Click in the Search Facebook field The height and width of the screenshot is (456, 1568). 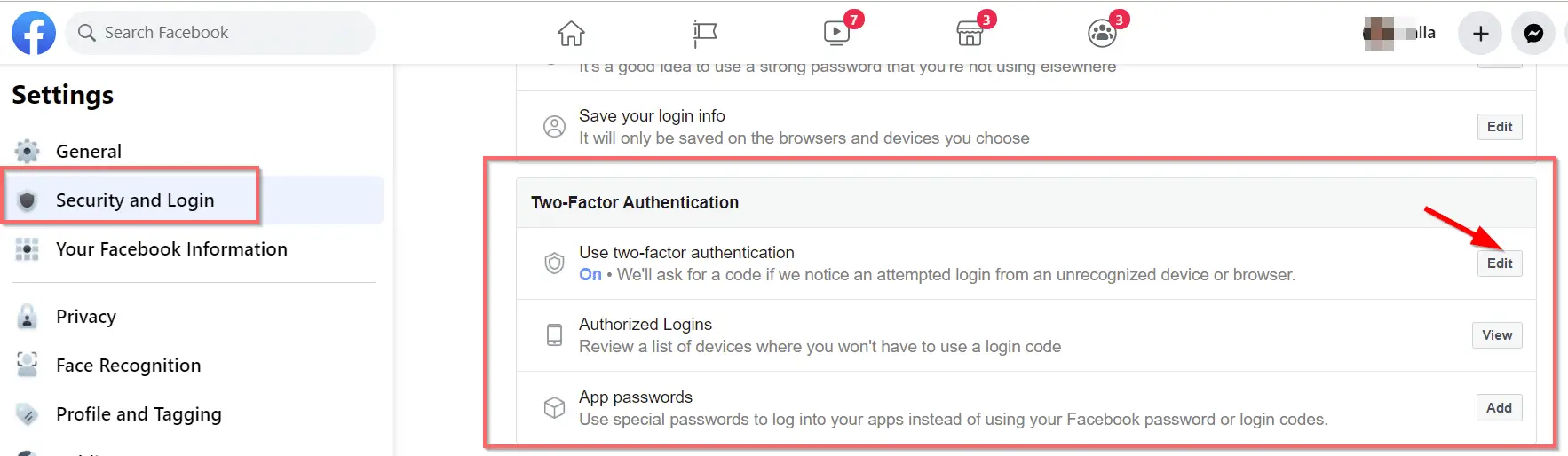pos(220,33)
